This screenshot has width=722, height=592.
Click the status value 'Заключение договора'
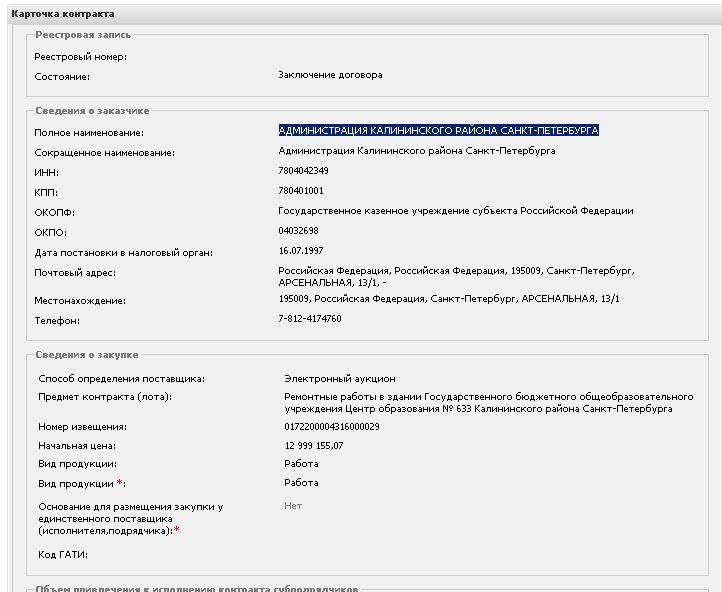pos(330,75)
